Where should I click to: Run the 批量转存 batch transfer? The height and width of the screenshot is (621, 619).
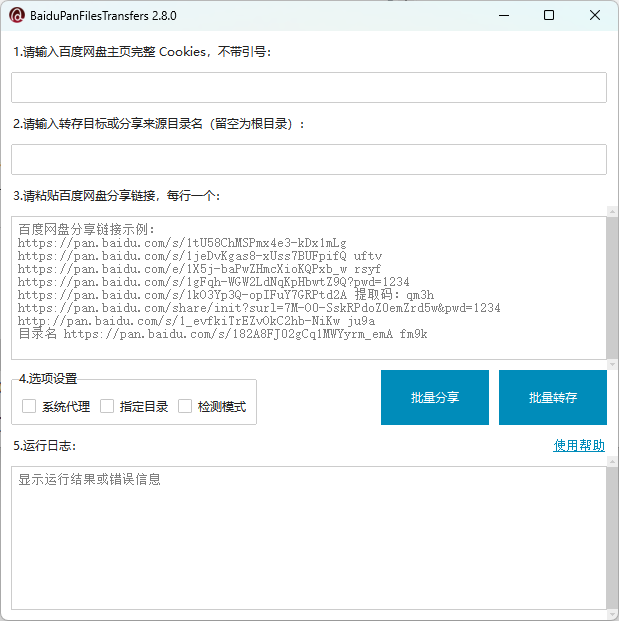click(553, 398)
